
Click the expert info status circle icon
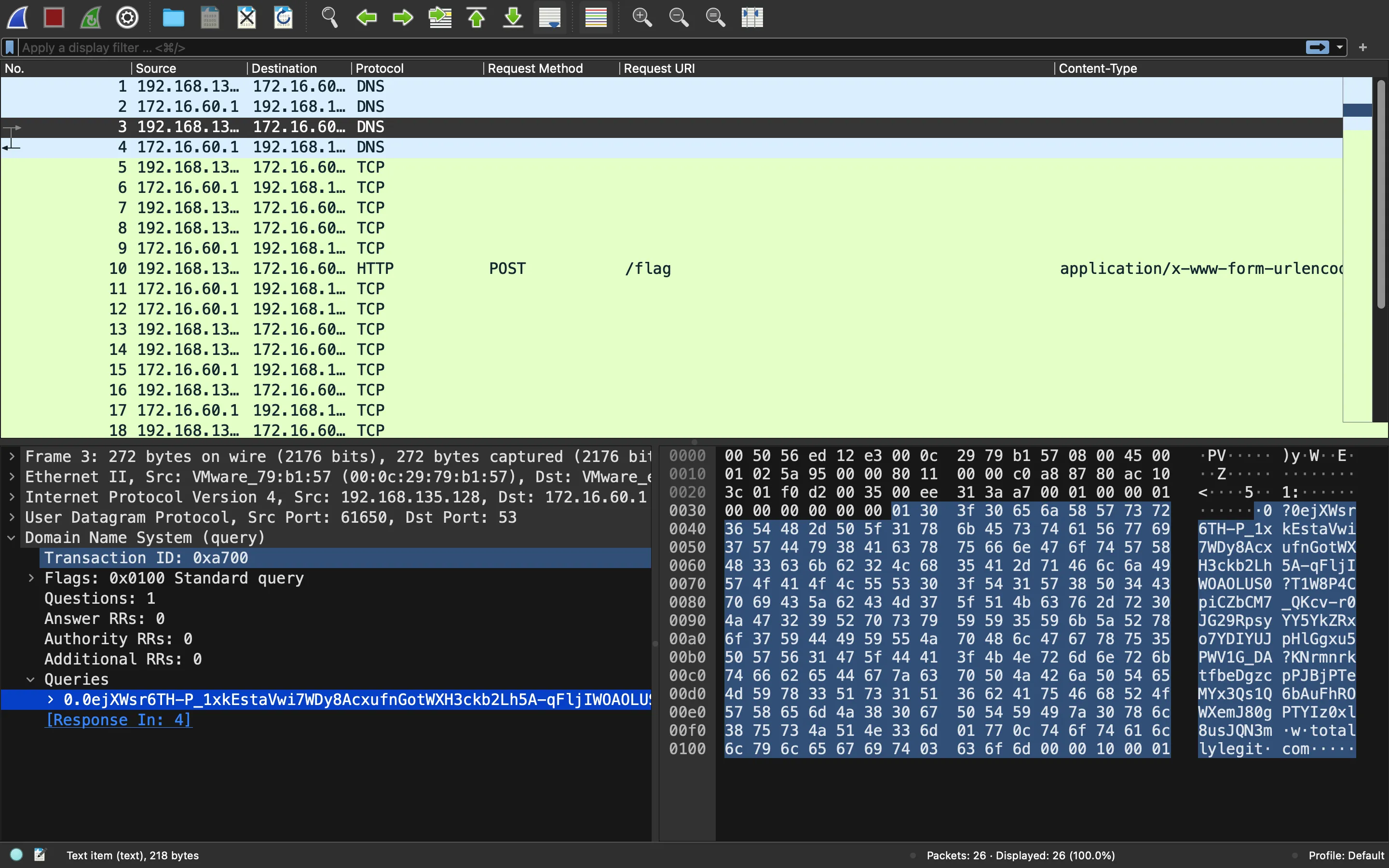pyautogui.click(x=17, y=855)
